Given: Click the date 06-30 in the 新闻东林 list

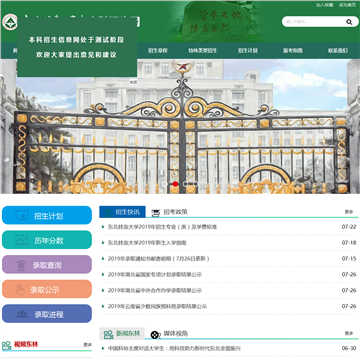Looking at the screenshot, I should pyautogui.click(x=349, y=348).
